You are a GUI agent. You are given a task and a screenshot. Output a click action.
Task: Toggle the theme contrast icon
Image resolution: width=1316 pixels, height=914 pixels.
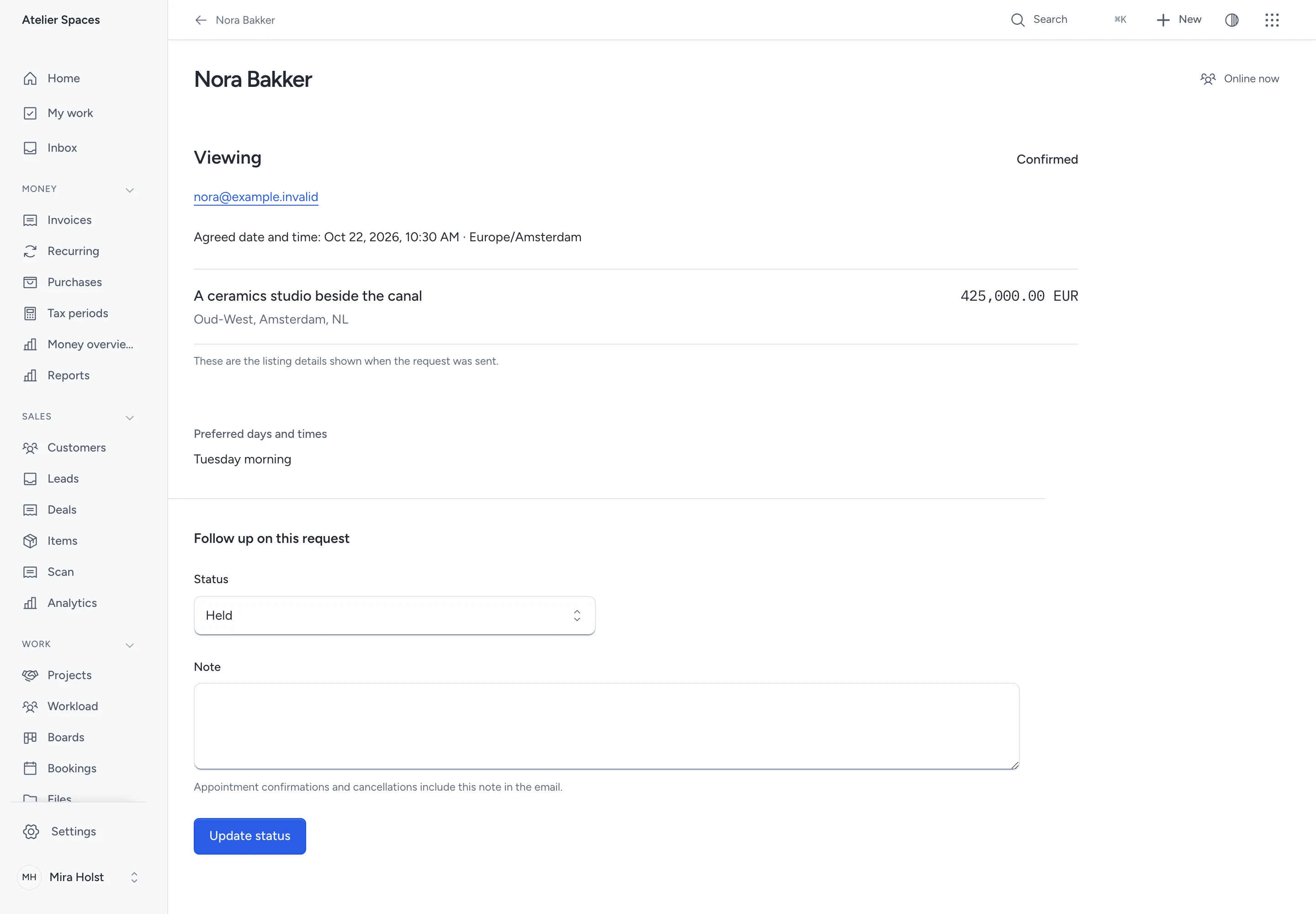(x=1232, y=20)
